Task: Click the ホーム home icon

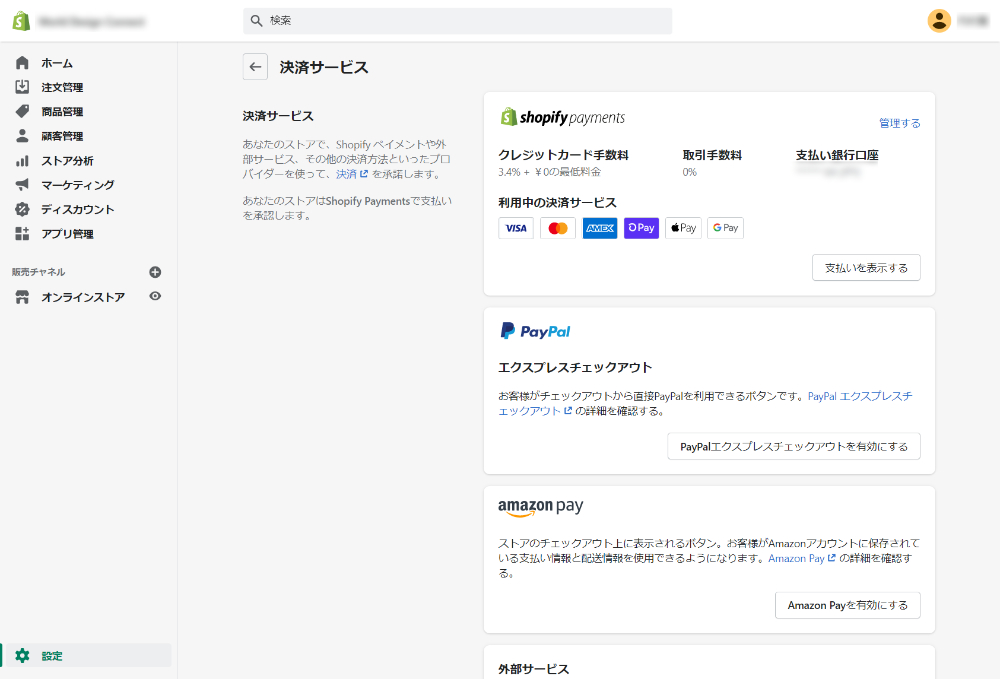Action: pos(22,62)
